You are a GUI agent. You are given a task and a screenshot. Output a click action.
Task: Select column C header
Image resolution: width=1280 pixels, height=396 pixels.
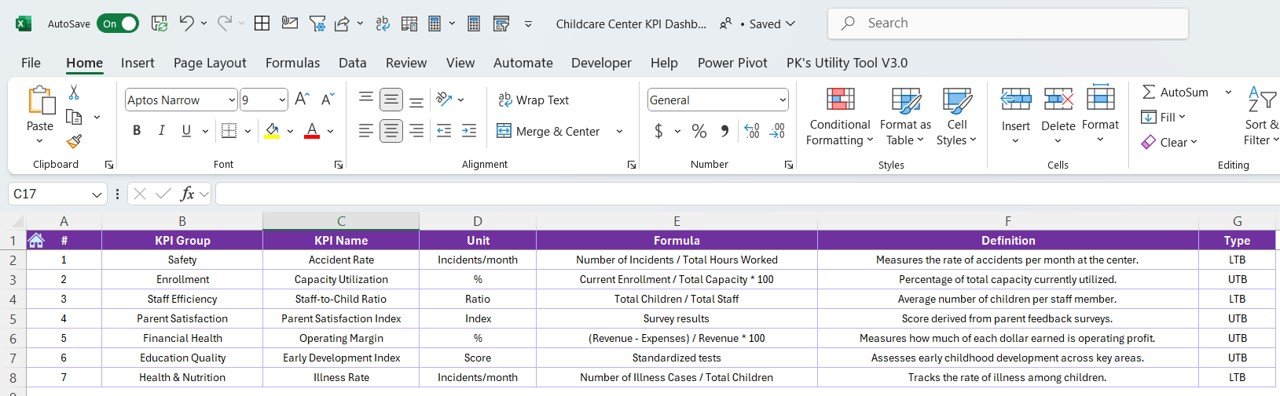point(341,221)
